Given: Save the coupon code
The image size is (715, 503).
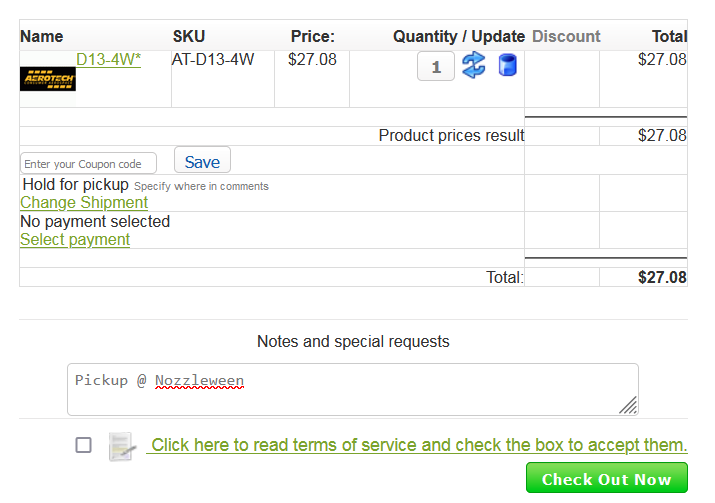Looking at the screenshot, I should coord(202,161).
